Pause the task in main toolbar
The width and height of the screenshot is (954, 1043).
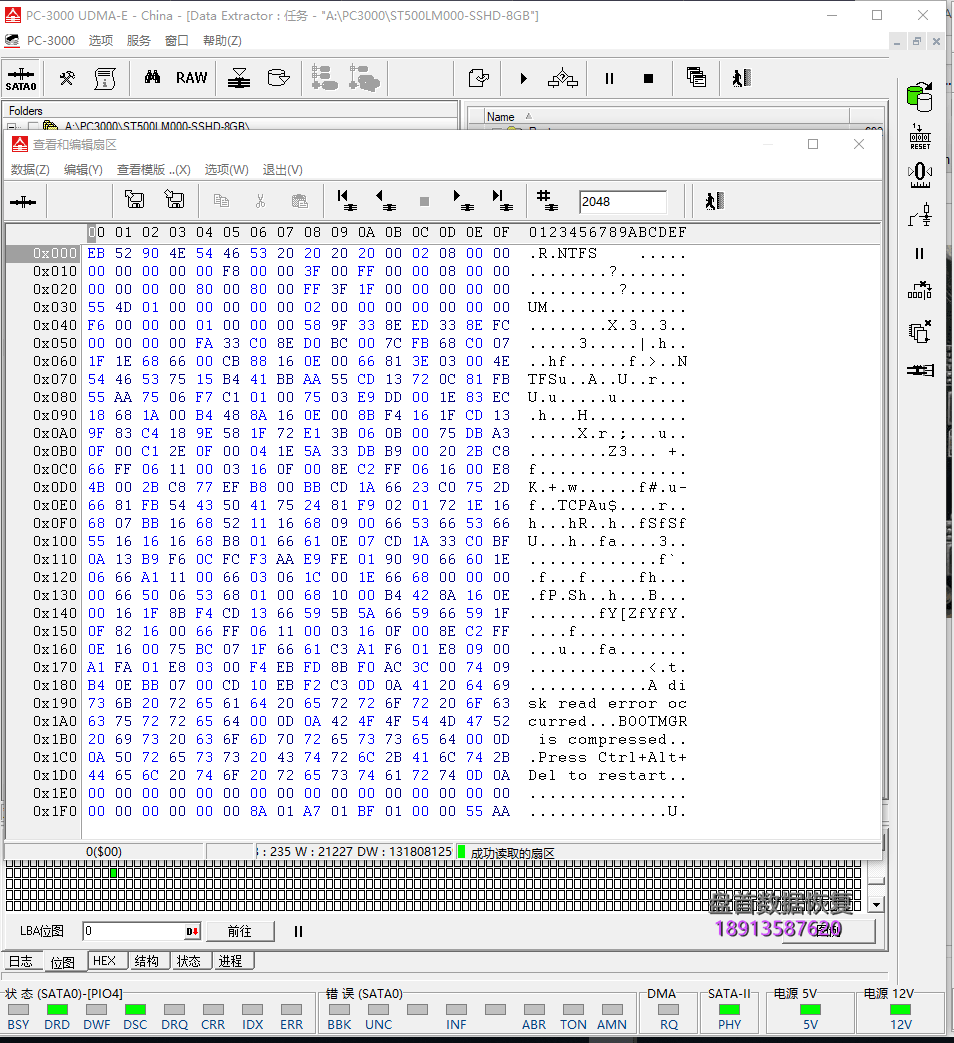pos(609,78)
